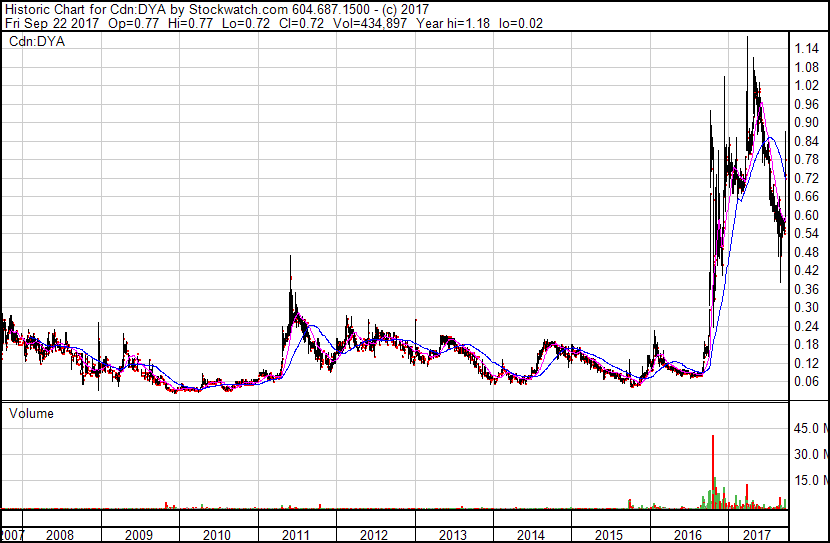Click the 2014 year label
This screenshot has height=543, width=830.
pyautogui.click(x=531, y=535)
